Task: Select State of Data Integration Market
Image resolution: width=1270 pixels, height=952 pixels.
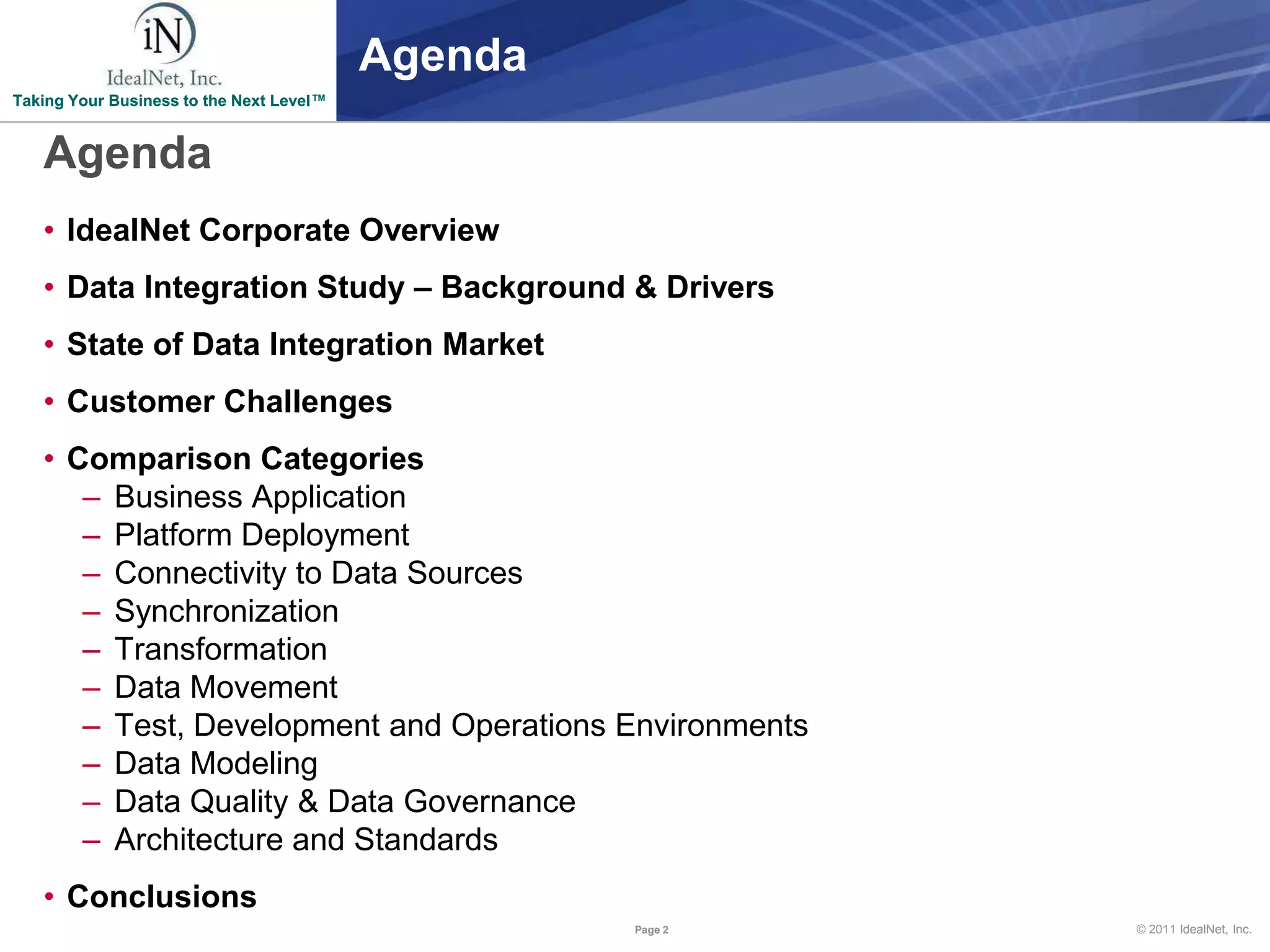Action: point(305,345)
